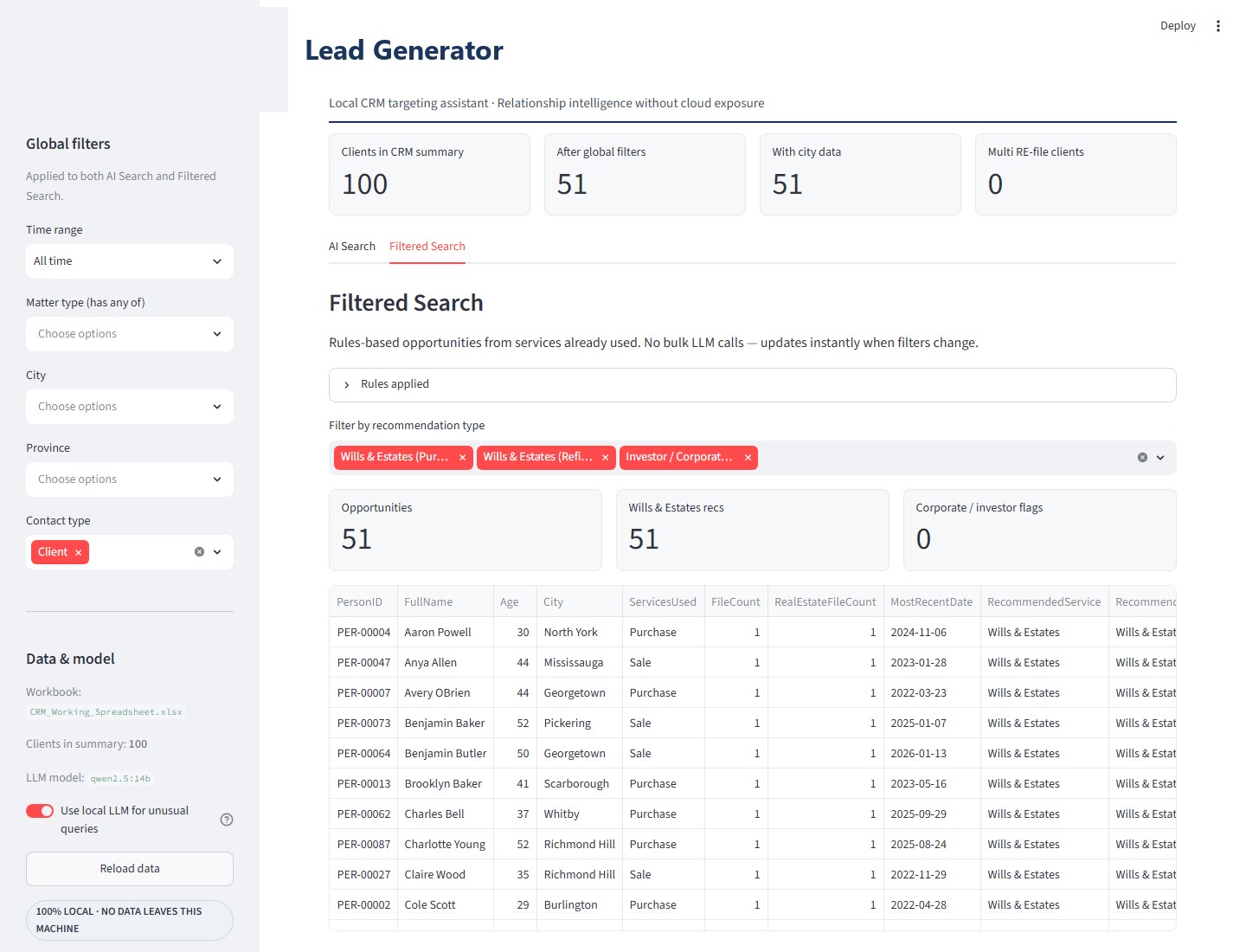Screen dimensions: 1246x952
Task: Select the Aaron Powell name cell
Action: point(446,633)
